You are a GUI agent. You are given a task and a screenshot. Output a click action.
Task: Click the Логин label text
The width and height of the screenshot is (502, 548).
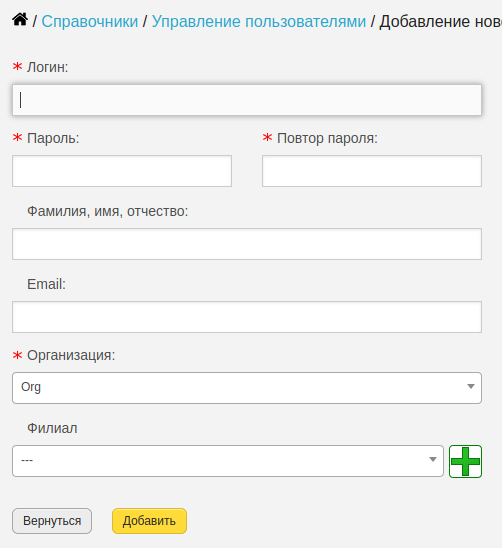(x=48, y=67)
